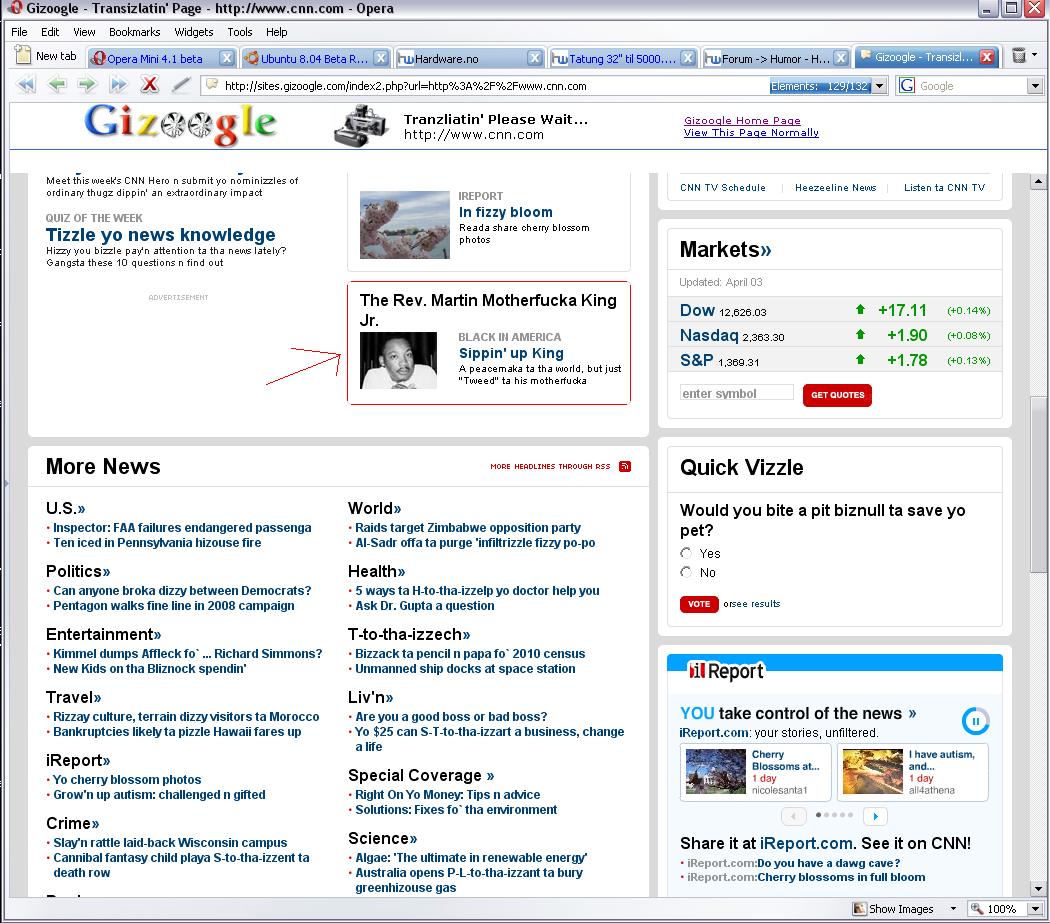Image resolution: width=1050 pixels, height=923 pixels.
Task: Click the Martin Luther King photo thumbnail
Action: coord(398,360)
